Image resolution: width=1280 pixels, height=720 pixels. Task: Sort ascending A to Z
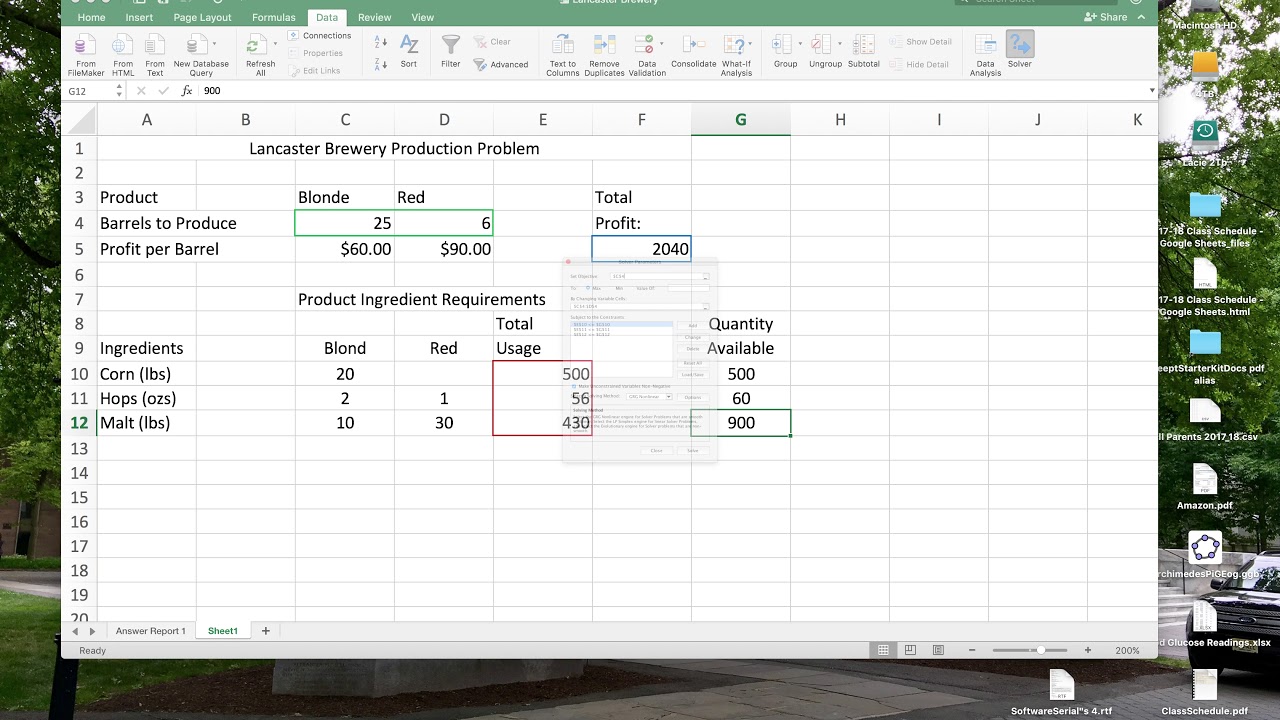pyautogui.click(x=381, y=42)
